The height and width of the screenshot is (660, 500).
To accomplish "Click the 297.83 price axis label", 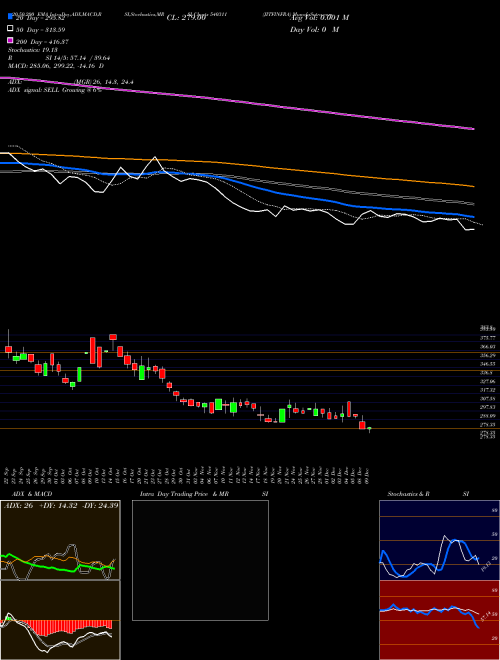I will coord(487,407).
